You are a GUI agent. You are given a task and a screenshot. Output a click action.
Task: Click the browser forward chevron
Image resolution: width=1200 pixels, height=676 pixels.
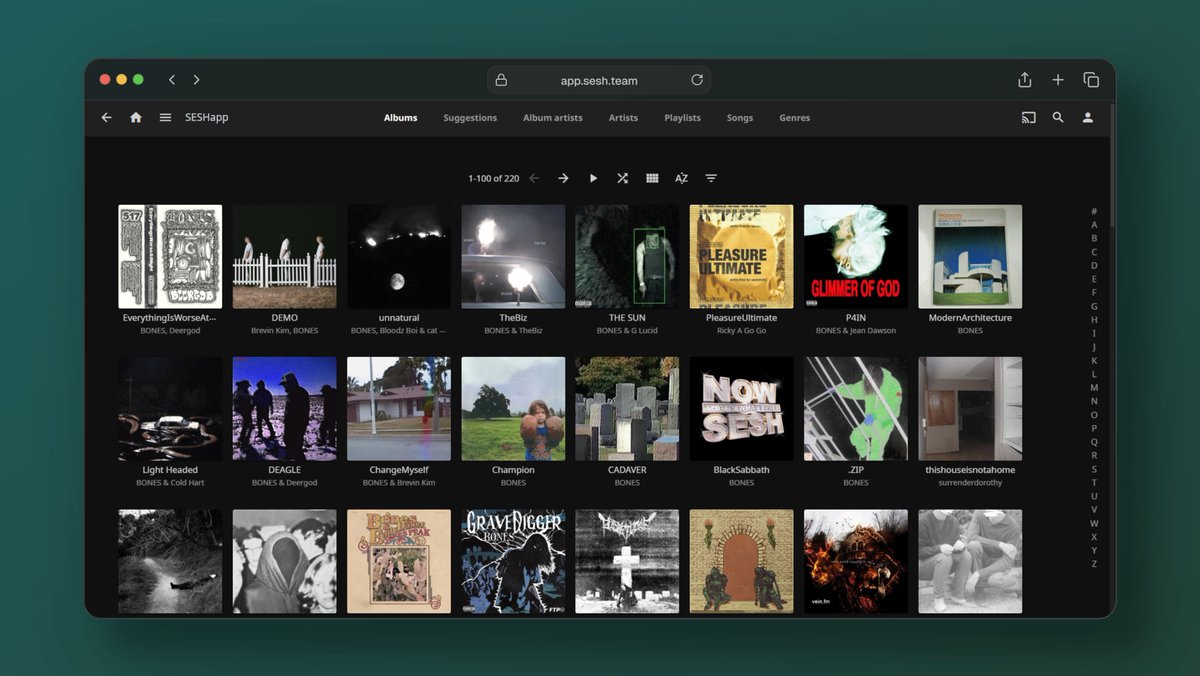point(196,80)
